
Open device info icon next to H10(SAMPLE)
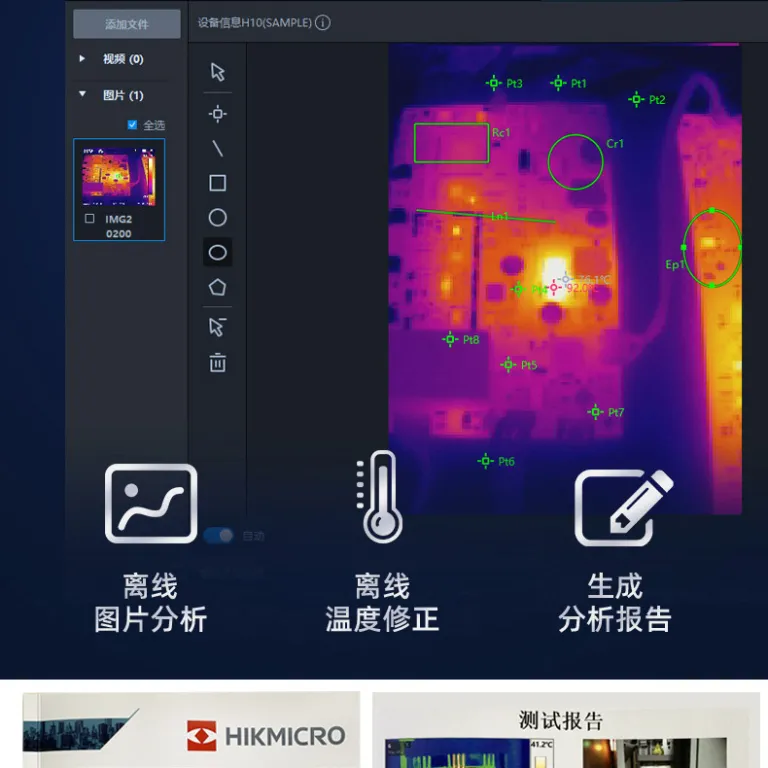tap(322, 23)
